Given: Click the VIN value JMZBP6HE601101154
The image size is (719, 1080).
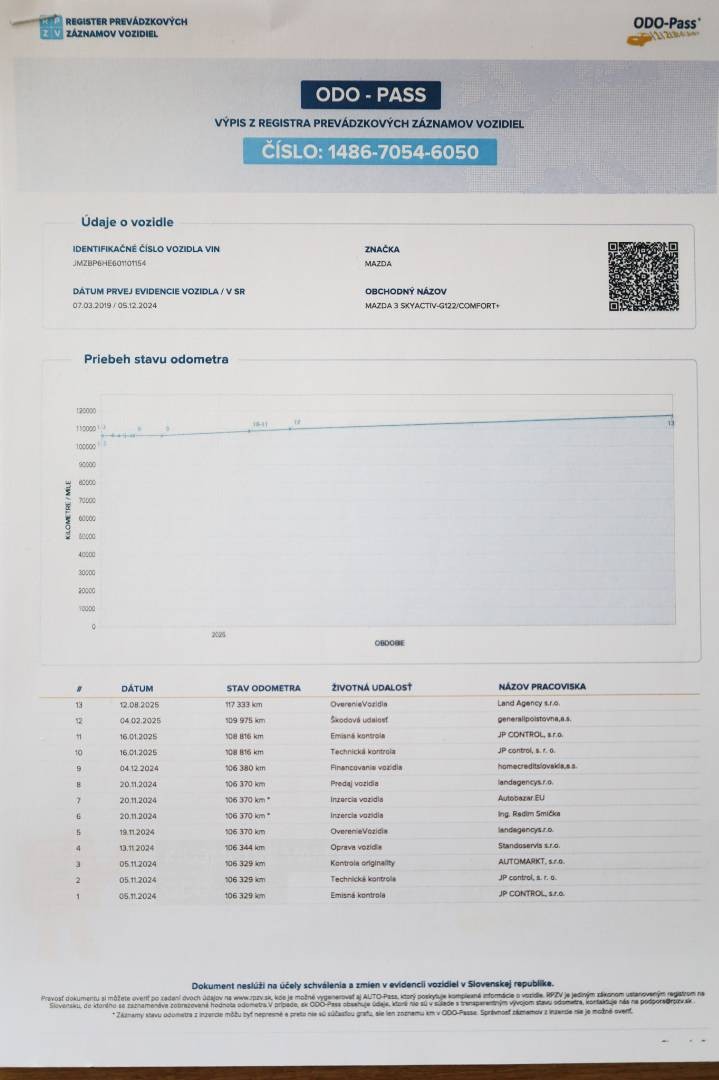Looking at the screenshot, I should coord(109,263).
